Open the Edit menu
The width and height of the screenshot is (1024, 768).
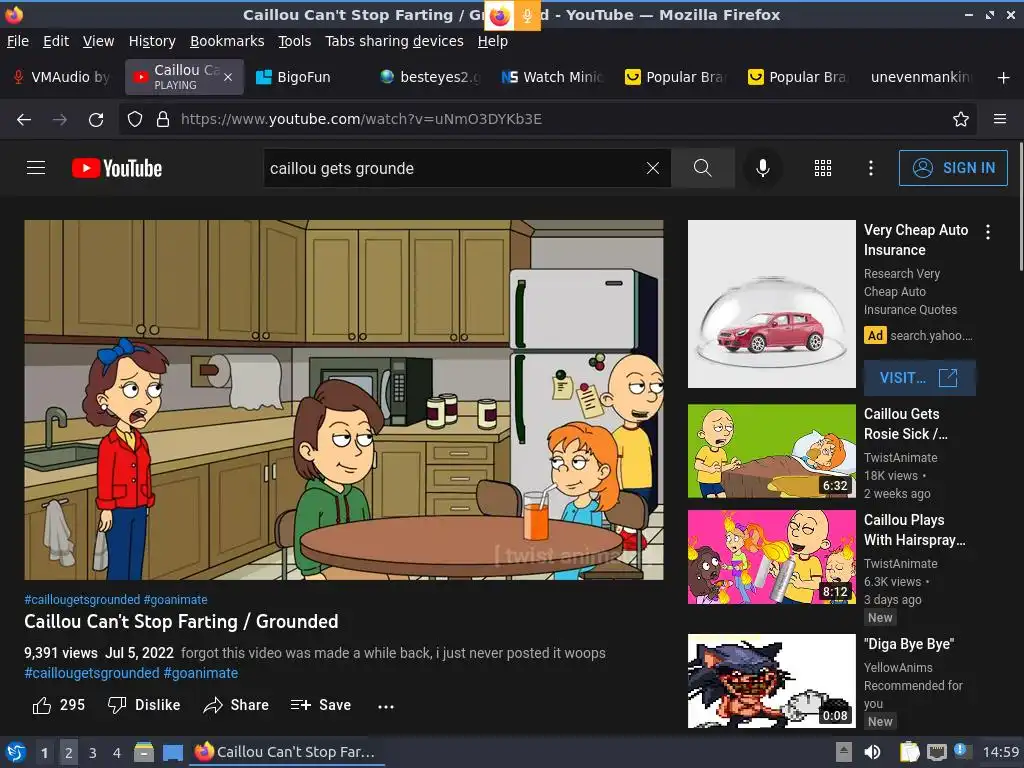(x=56, y=41)
